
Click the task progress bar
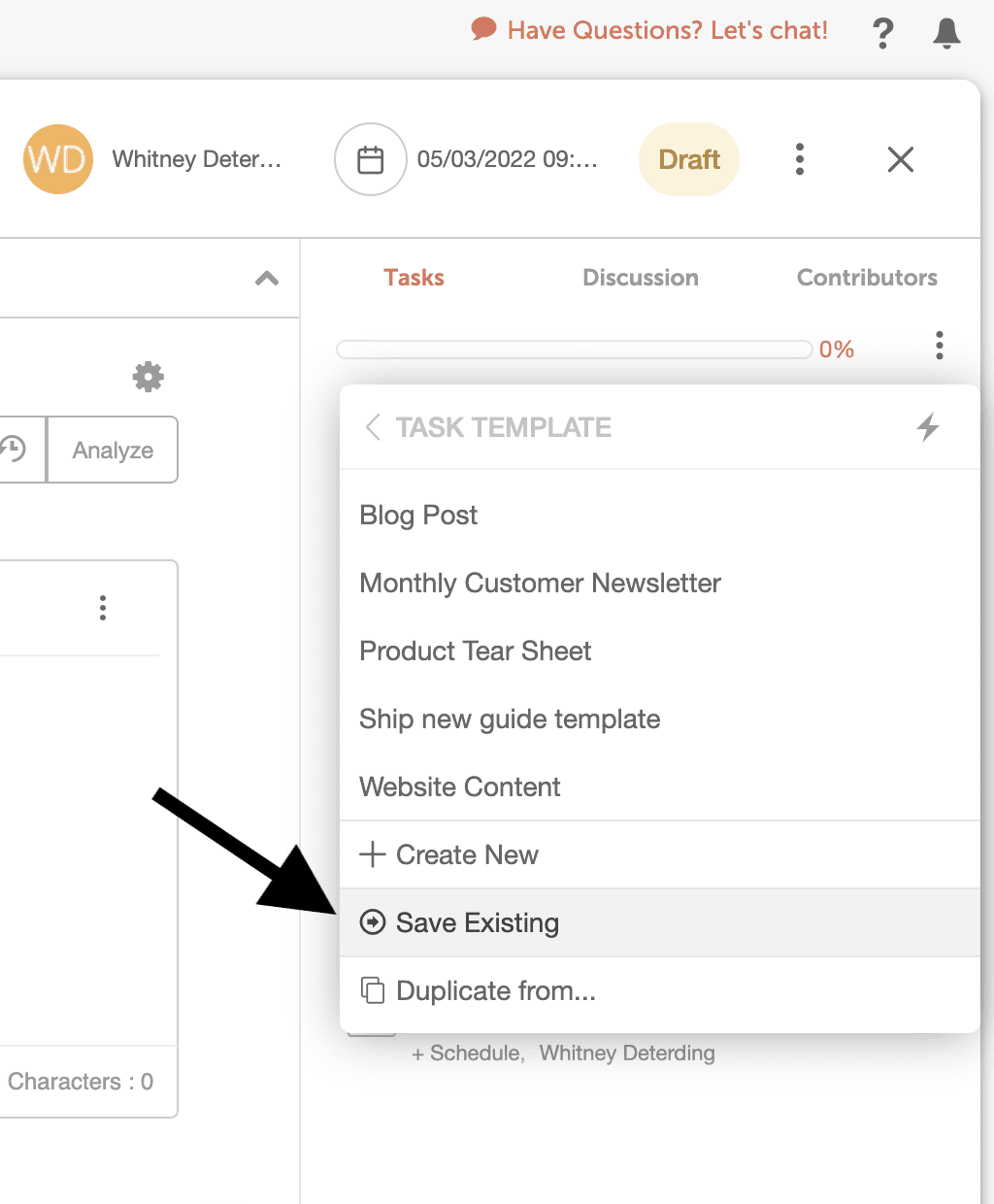click(x=575, y=350)
